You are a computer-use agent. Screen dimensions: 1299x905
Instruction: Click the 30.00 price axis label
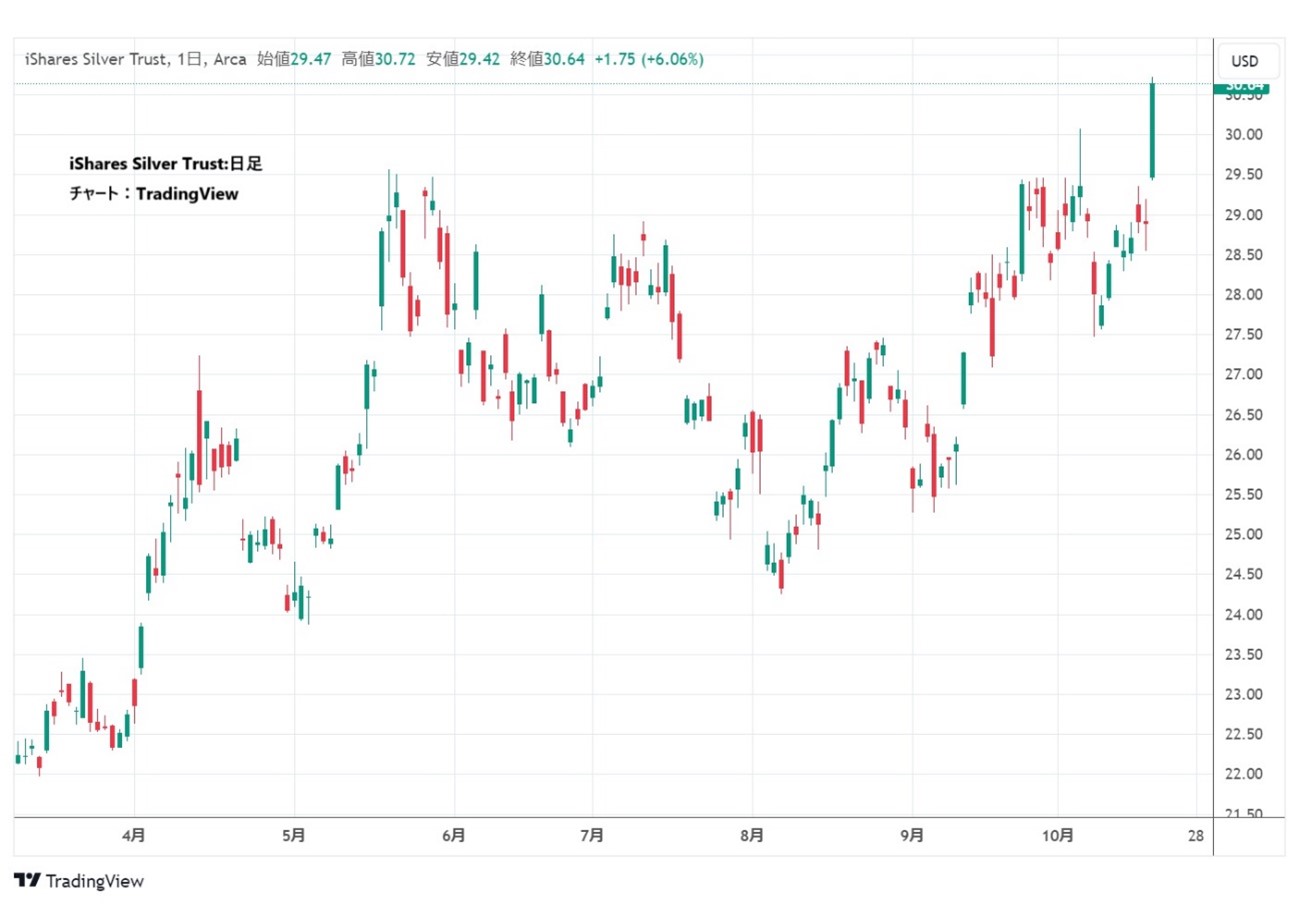click(1244, 135)
